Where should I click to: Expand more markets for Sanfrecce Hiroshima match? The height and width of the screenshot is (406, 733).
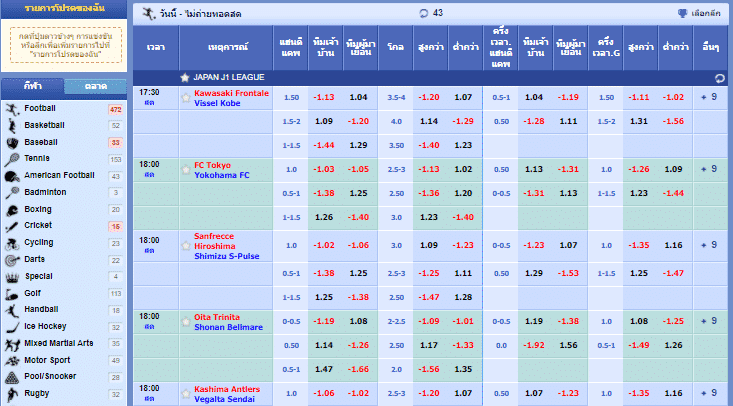709,245
